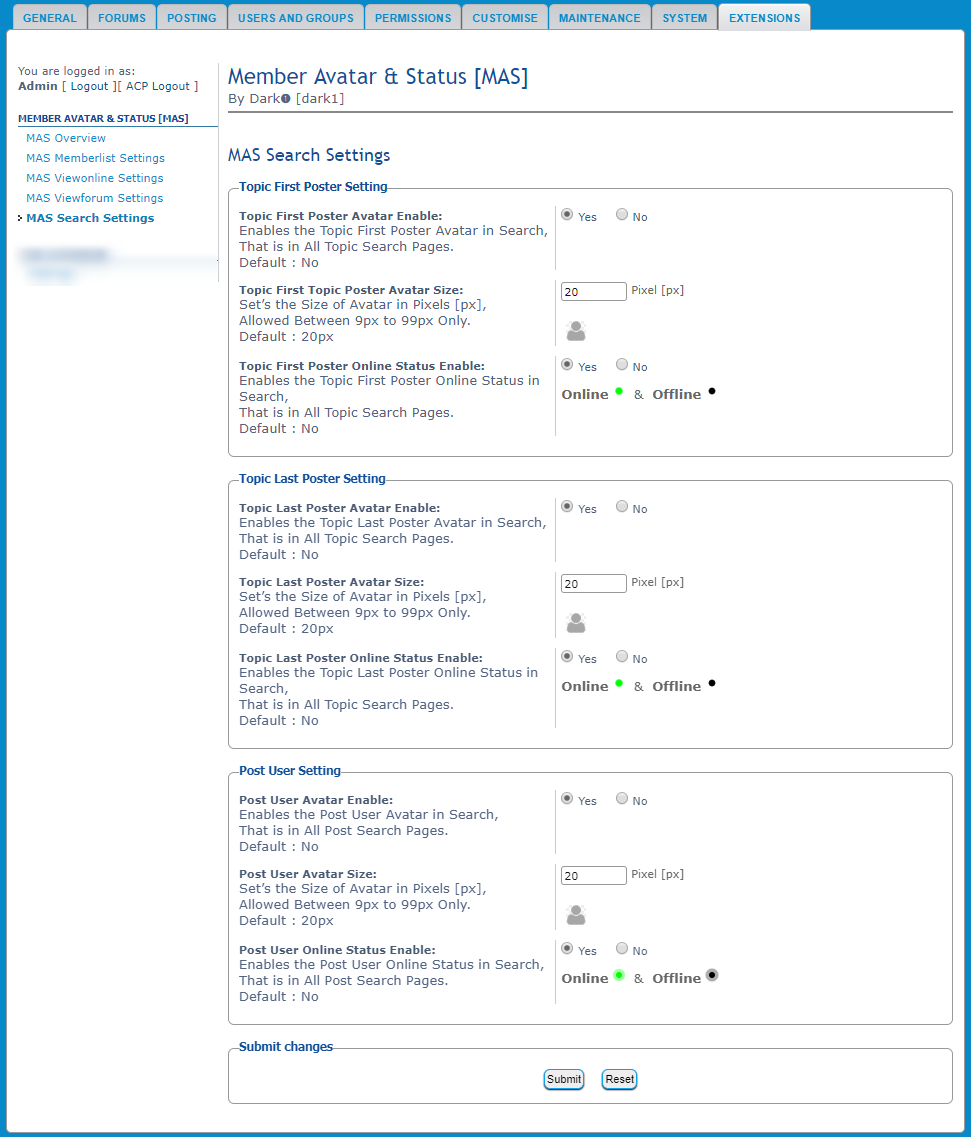Click the avatar preview icon under Topic Last Poster
Viewport: 971px width, 1137px height.
(x=575, y=623)
